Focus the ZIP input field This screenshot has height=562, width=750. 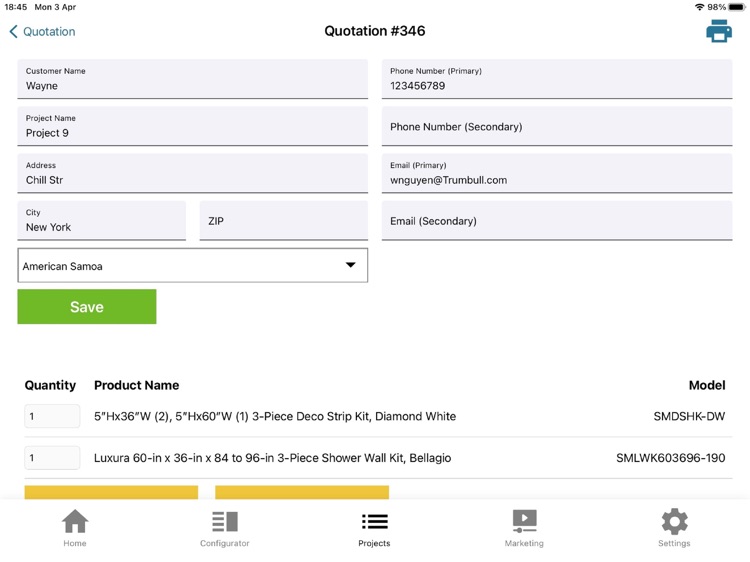click(x=284, y=220)
